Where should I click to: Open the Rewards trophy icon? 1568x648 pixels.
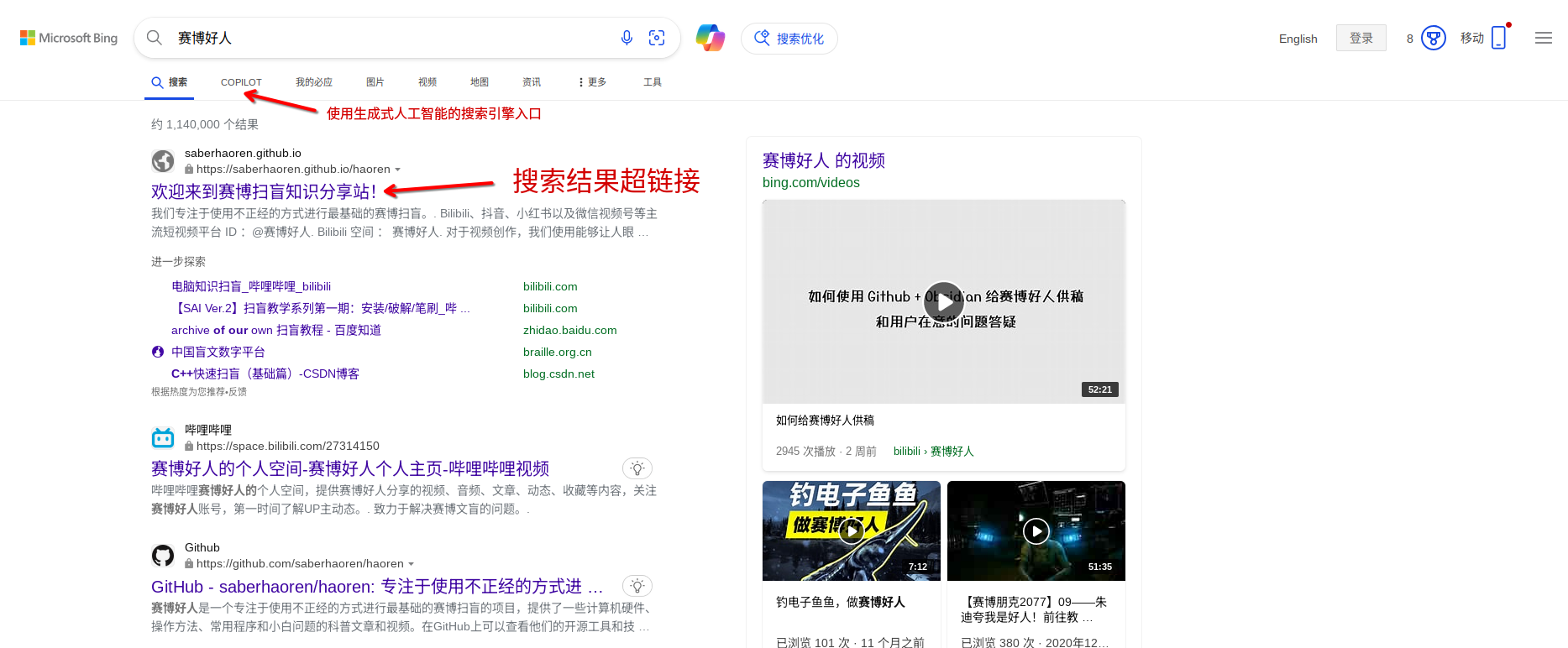[x=1433, y=39]
